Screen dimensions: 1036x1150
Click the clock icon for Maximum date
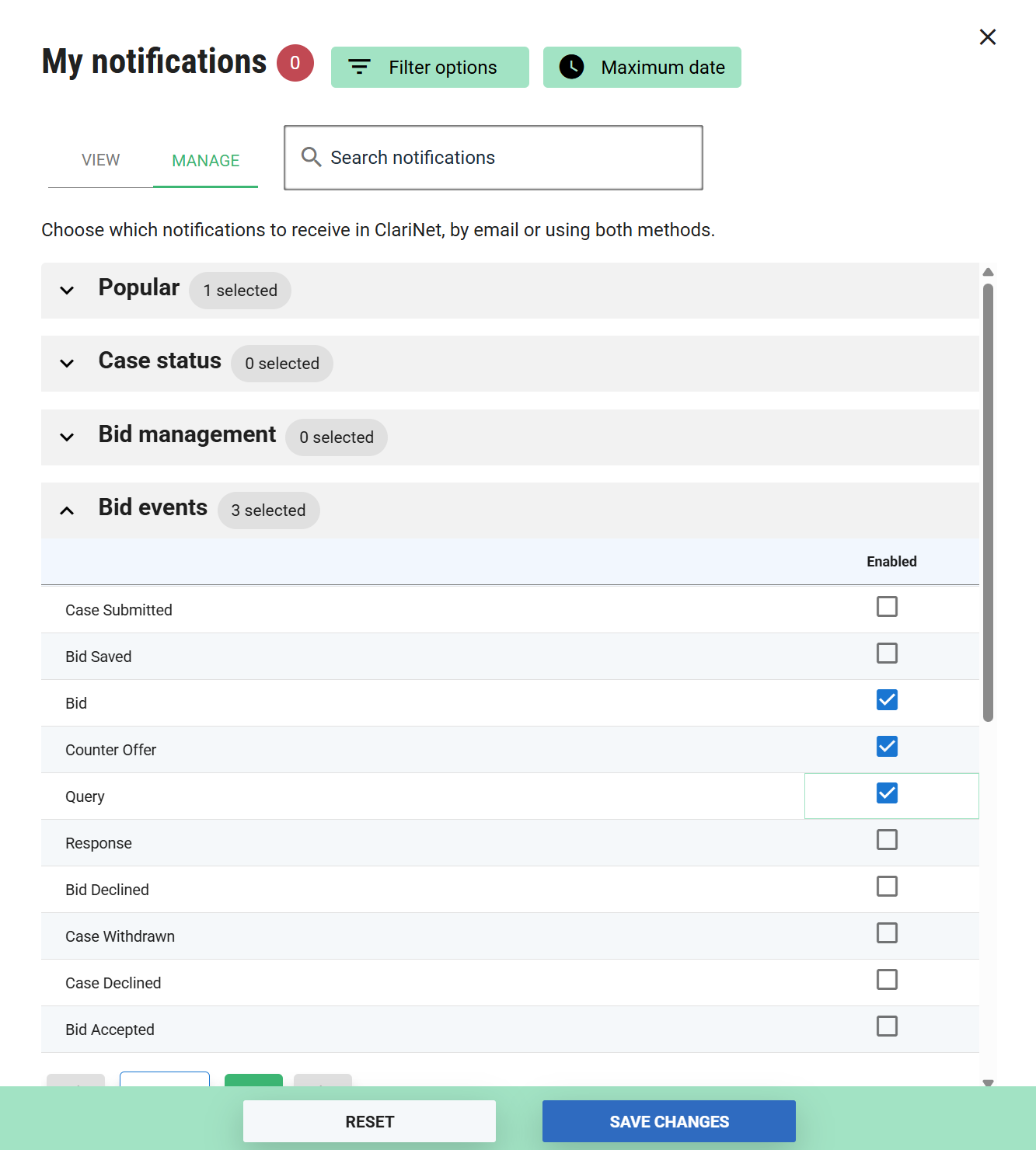point(572,68)
